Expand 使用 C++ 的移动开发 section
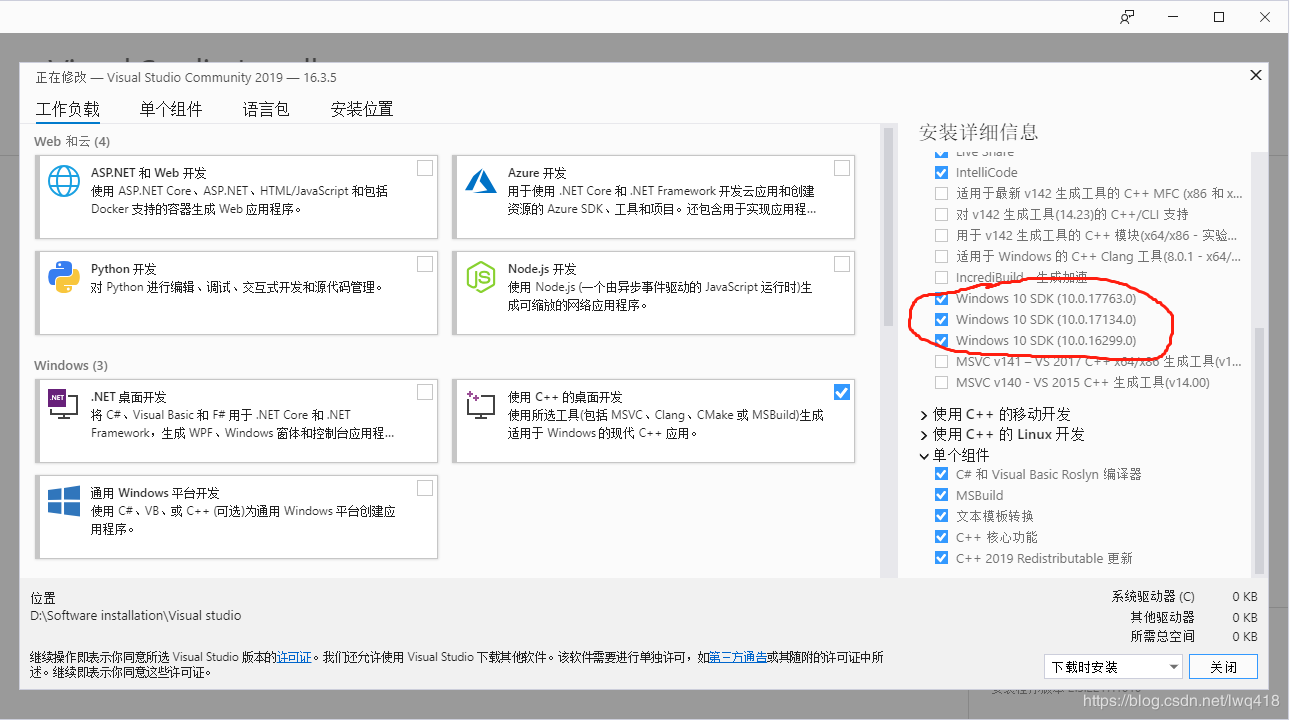This screenshot has height=720, width=1290. click(924, 412)
